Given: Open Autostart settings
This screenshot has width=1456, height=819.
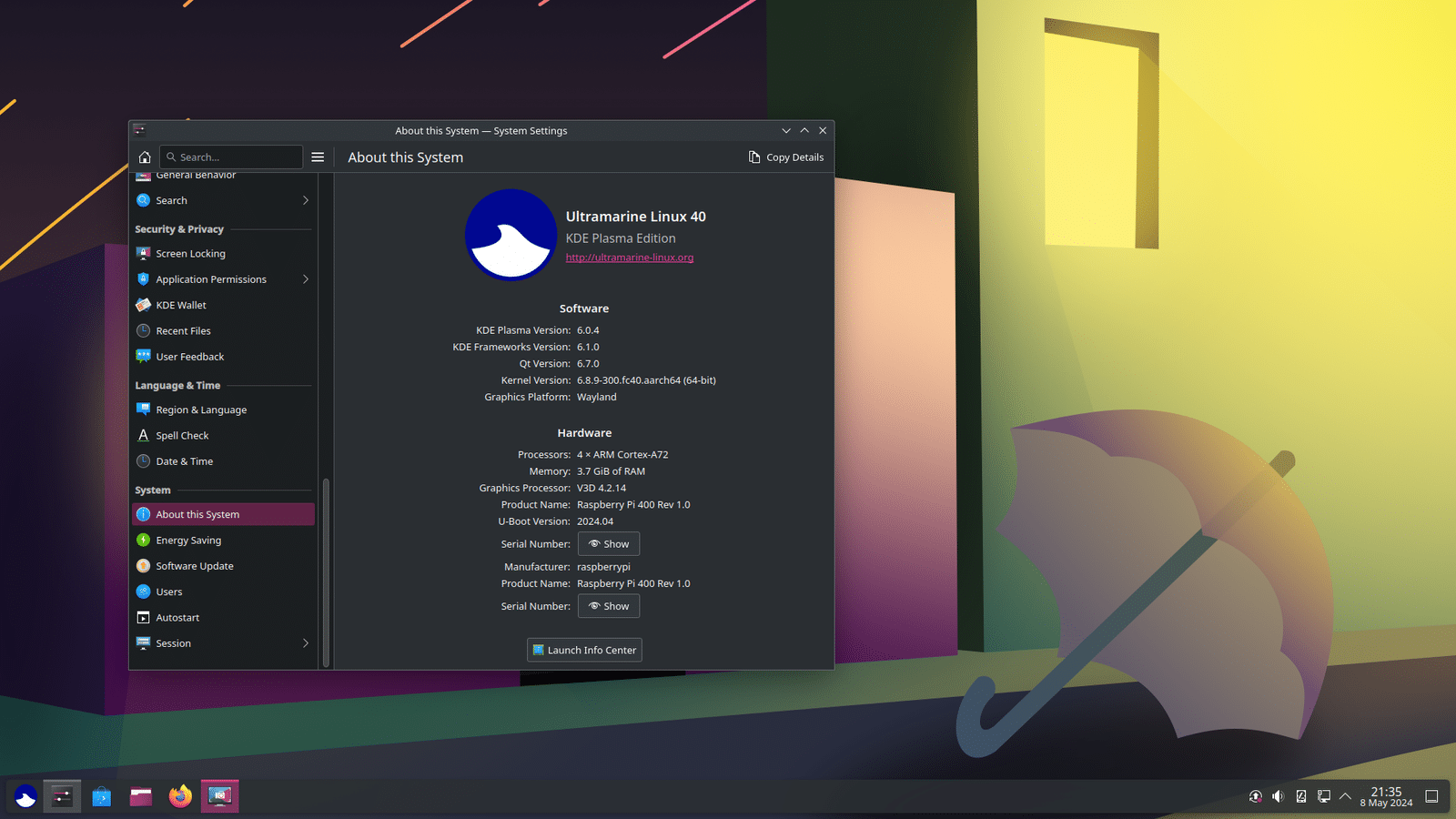Looking at the screenshot, I should [x=177, y=617].
